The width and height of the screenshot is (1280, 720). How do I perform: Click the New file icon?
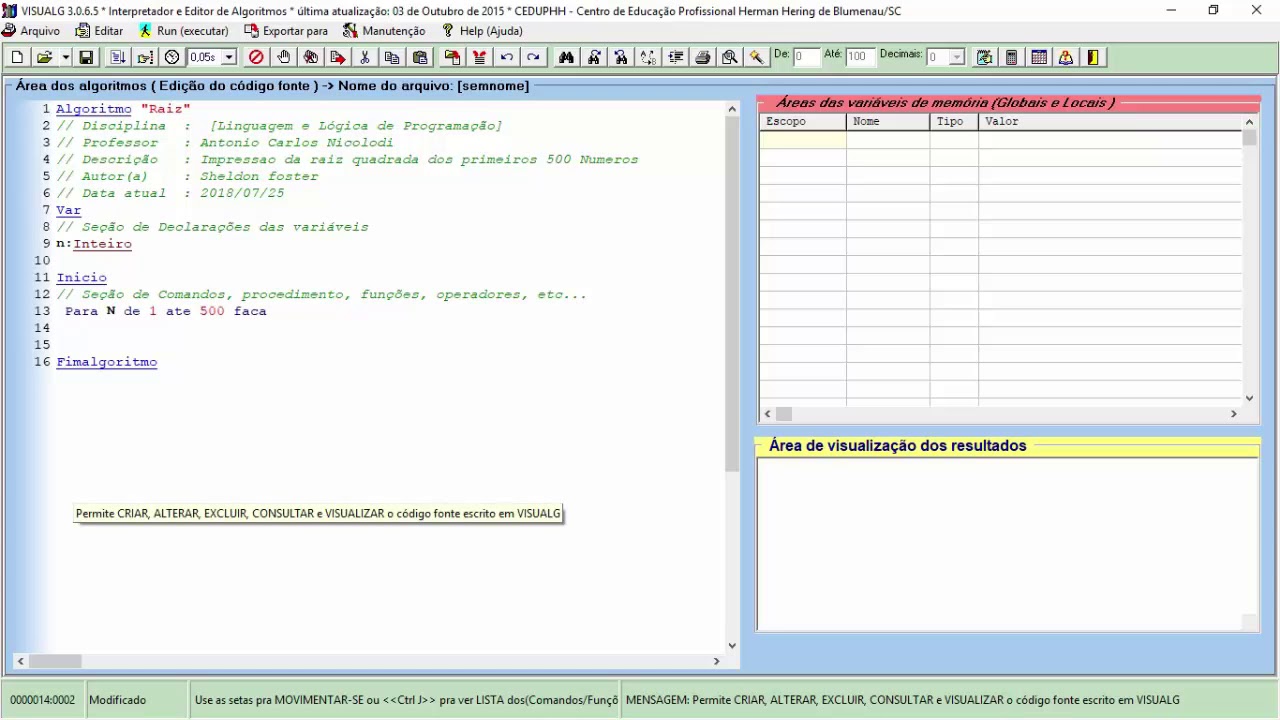pyautogui.click(x=17, y=58)
